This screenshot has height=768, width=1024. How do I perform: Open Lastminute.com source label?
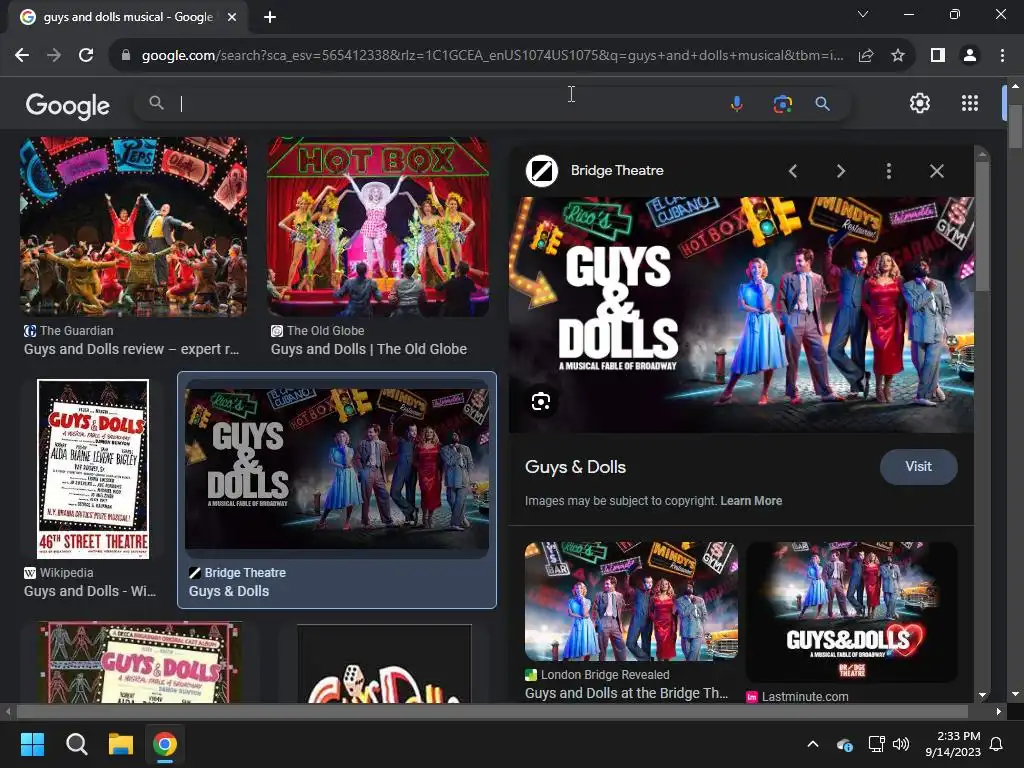tap(805, 697)
